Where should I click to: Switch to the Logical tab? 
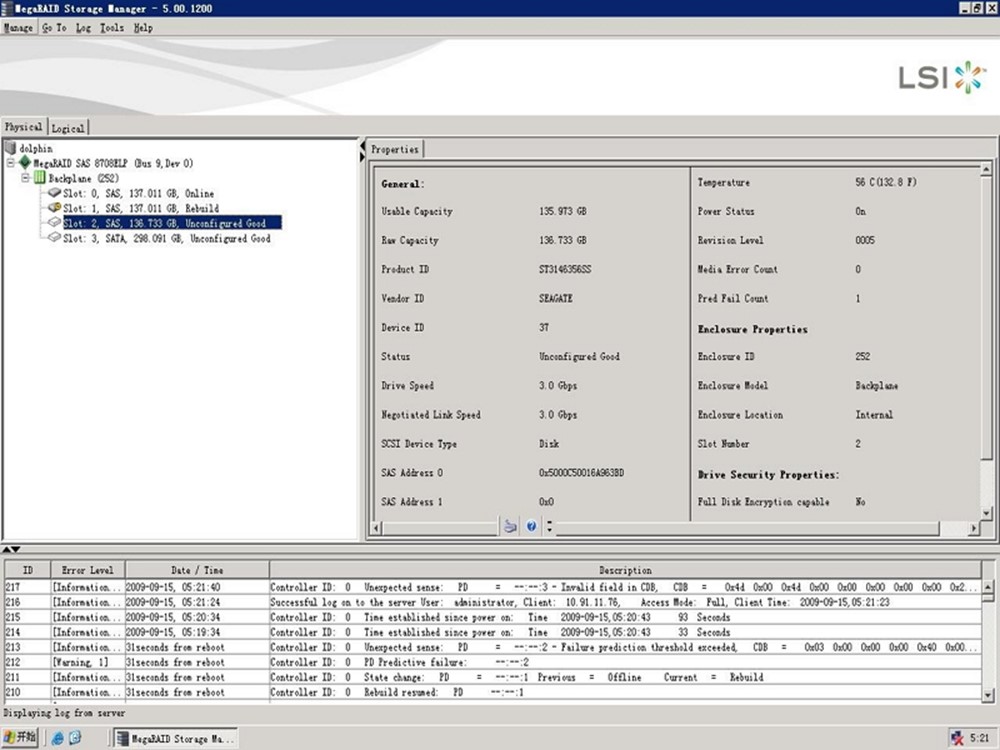tap(68, 128)
